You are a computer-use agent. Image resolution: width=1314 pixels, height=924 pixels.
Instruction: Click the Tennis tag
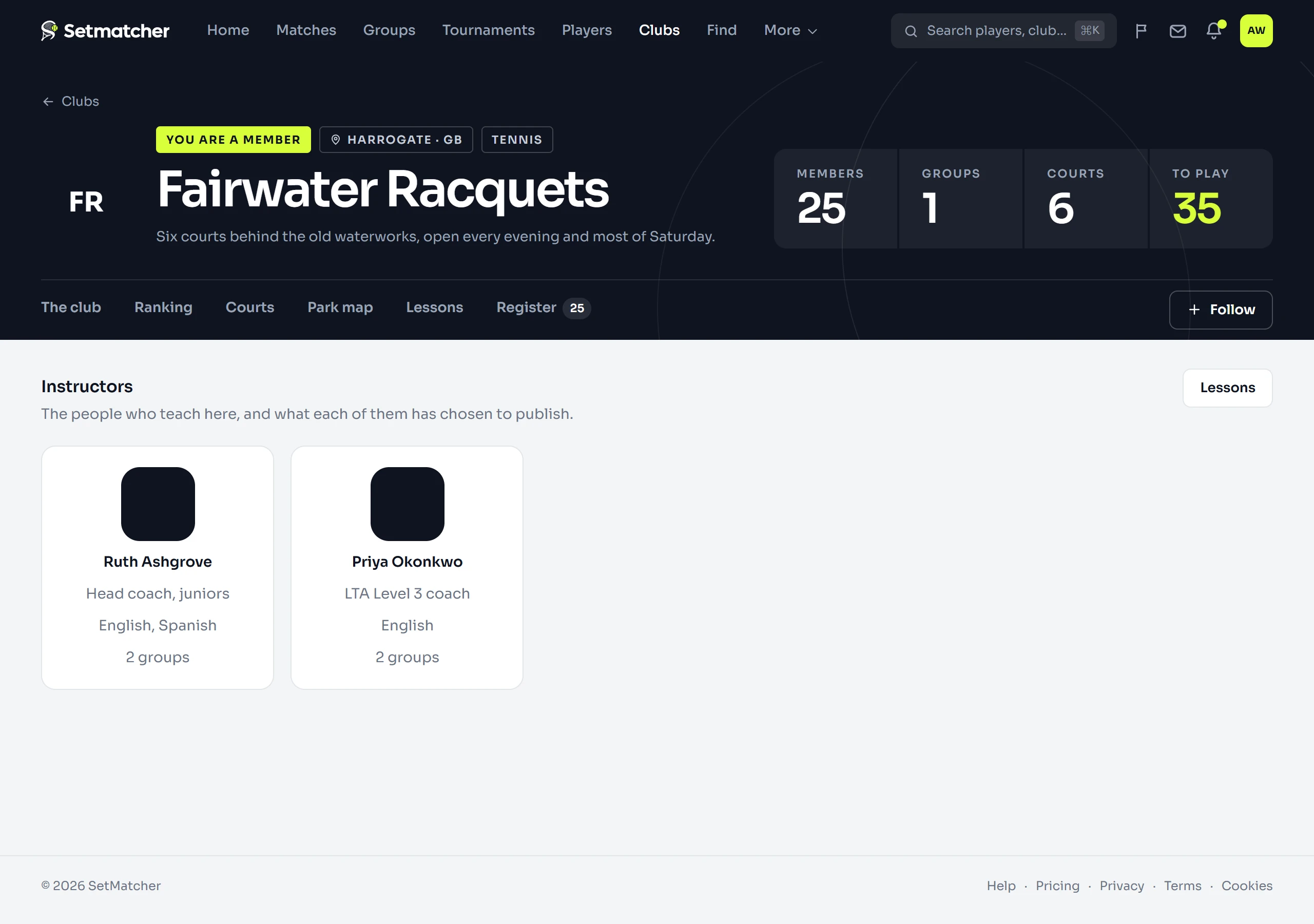coord(517,140)
